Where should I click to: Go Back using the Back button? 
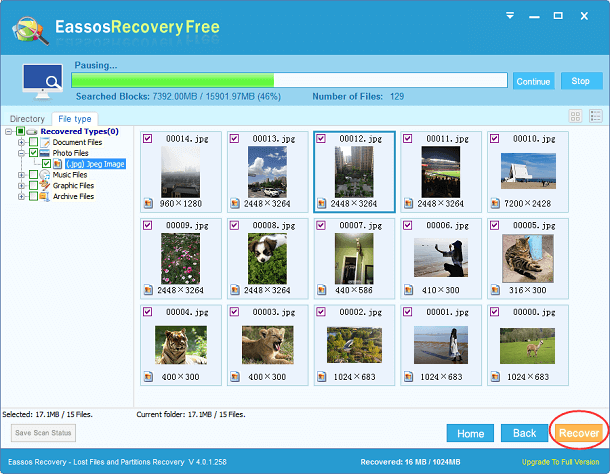pyautogui.click(x=524, y=433)
